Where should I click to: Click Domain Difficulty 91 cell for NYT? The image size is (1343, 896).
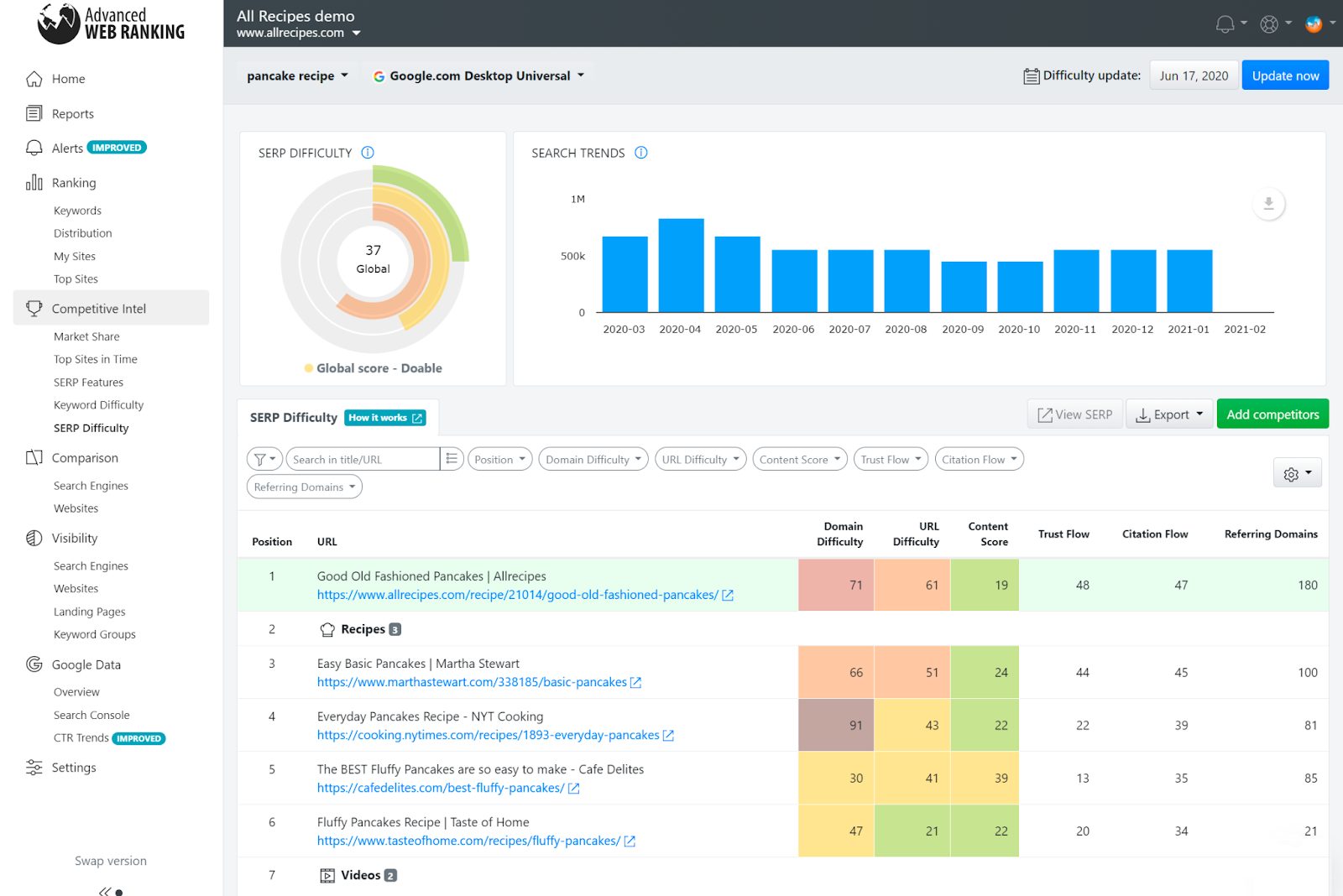coord(836,726)
